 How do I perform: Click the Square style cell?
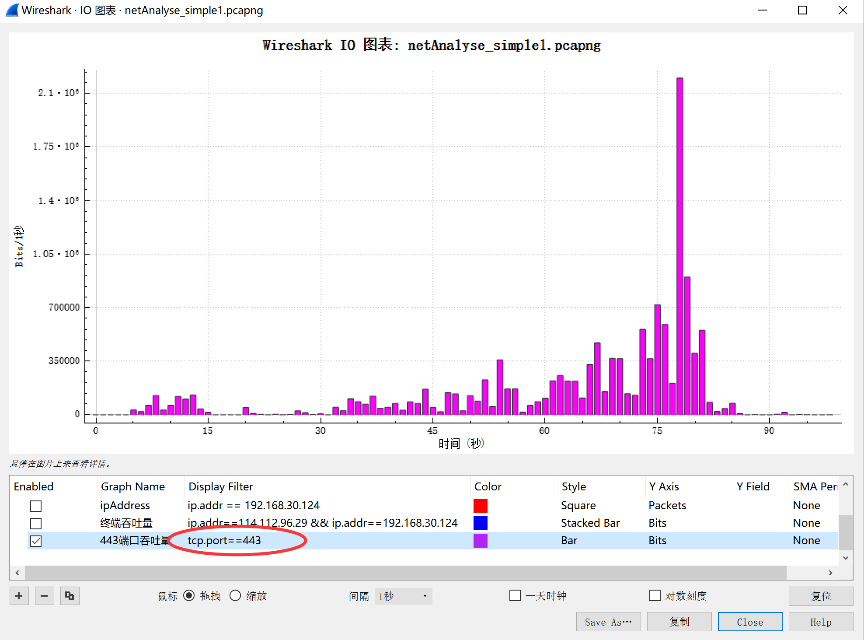point(578,505)
